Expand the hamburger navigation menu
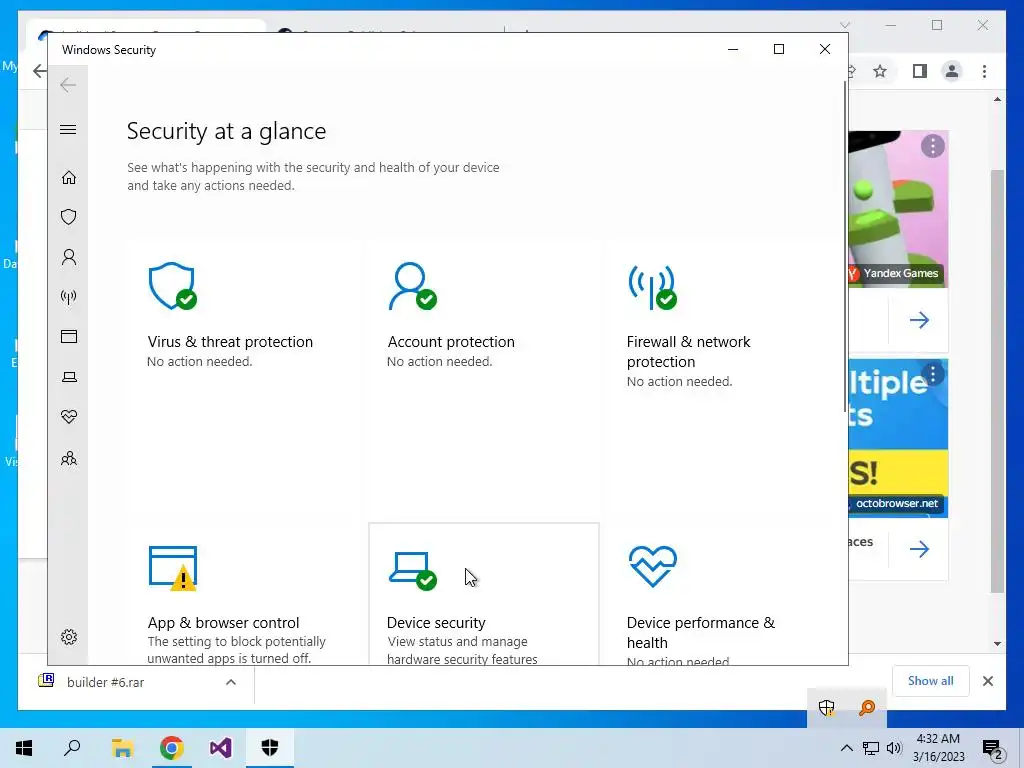 pos(68,129)
